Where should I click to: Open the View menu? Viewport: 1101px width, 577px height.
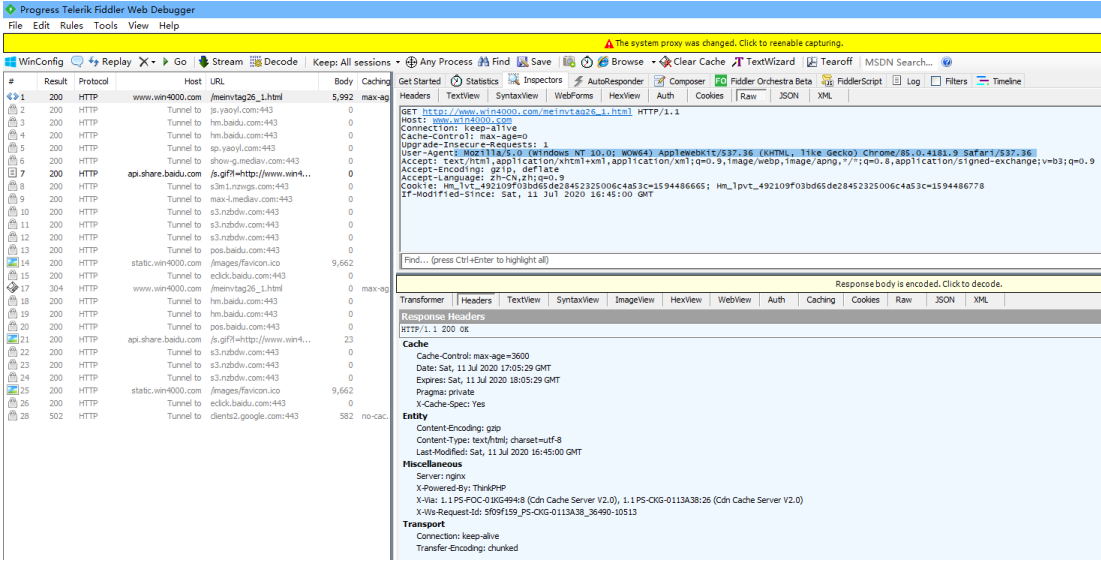click(x=138, y=25)
